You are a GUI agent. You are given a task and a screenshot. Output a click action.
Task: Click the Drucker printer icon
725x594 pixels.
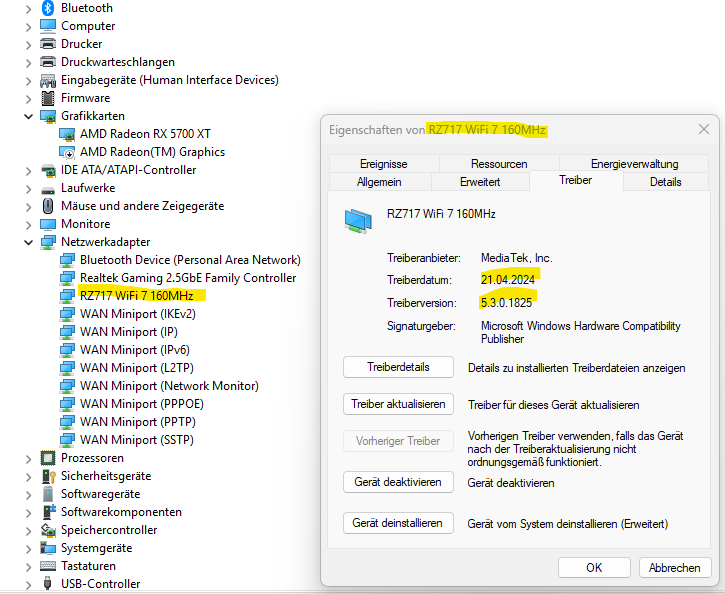tap(48, 44)
